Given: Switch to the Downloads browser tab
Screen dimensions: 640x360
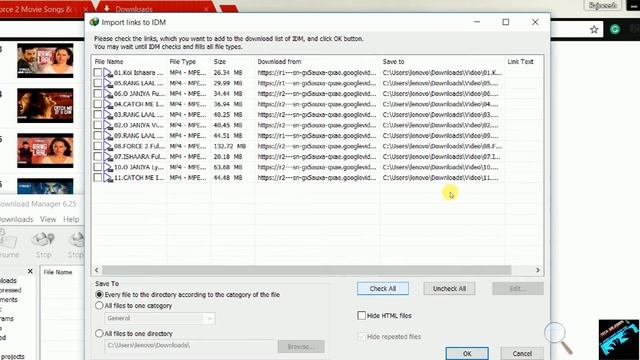Looking at the screenshot, I should pos(157,9).
